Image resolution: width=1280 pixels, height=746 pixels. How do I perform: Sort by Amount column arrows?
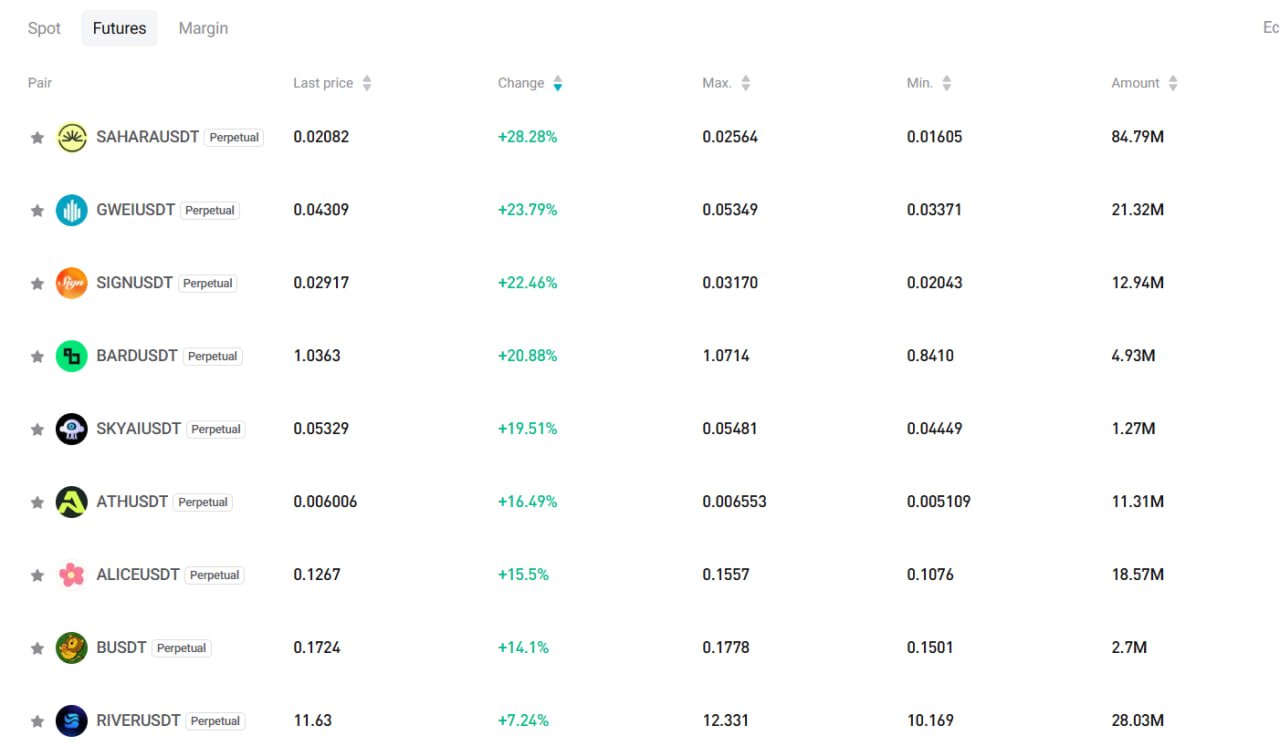click(1173, 84)
